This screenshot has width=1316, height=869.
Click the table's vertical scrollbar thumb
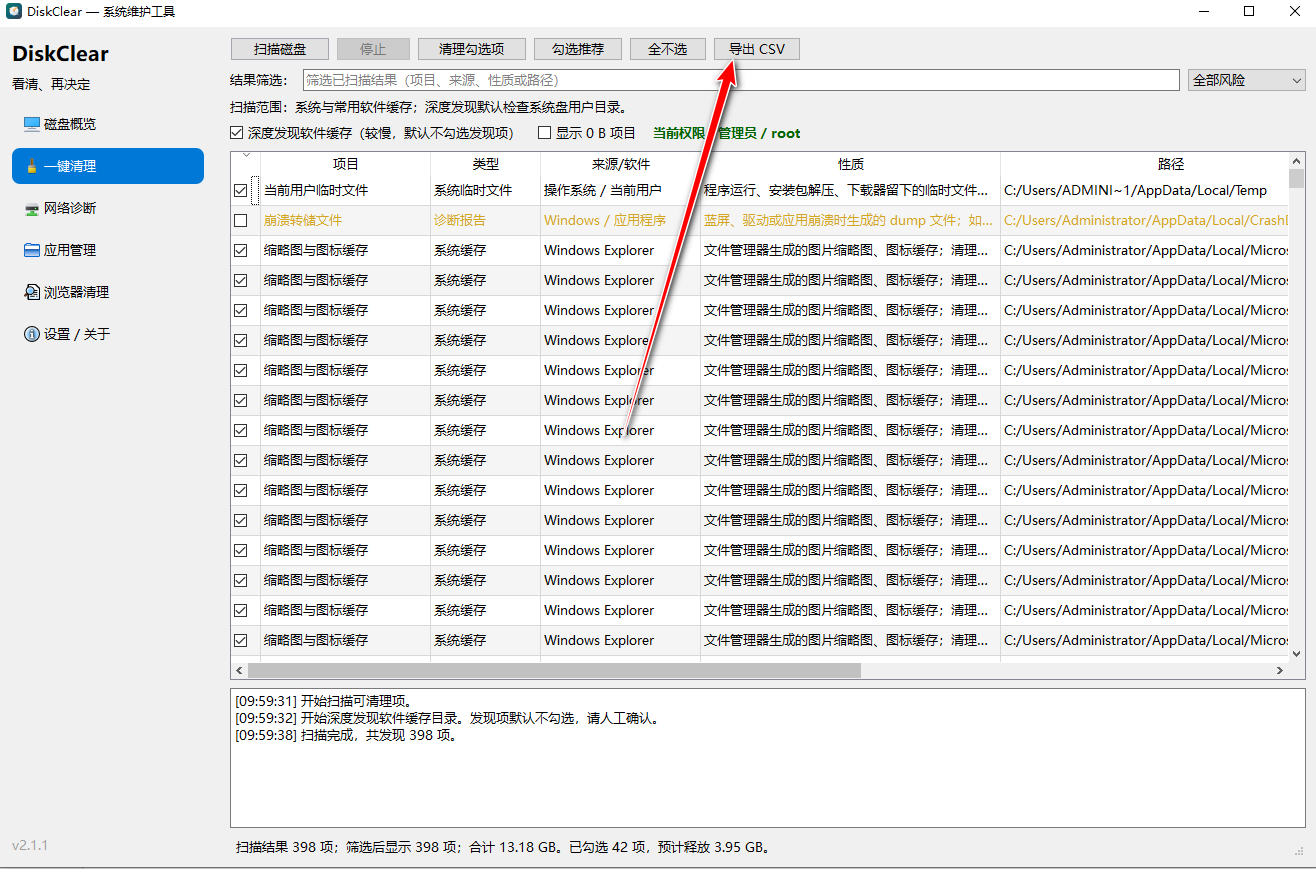pyautogui.click(x=1297, y=178)
